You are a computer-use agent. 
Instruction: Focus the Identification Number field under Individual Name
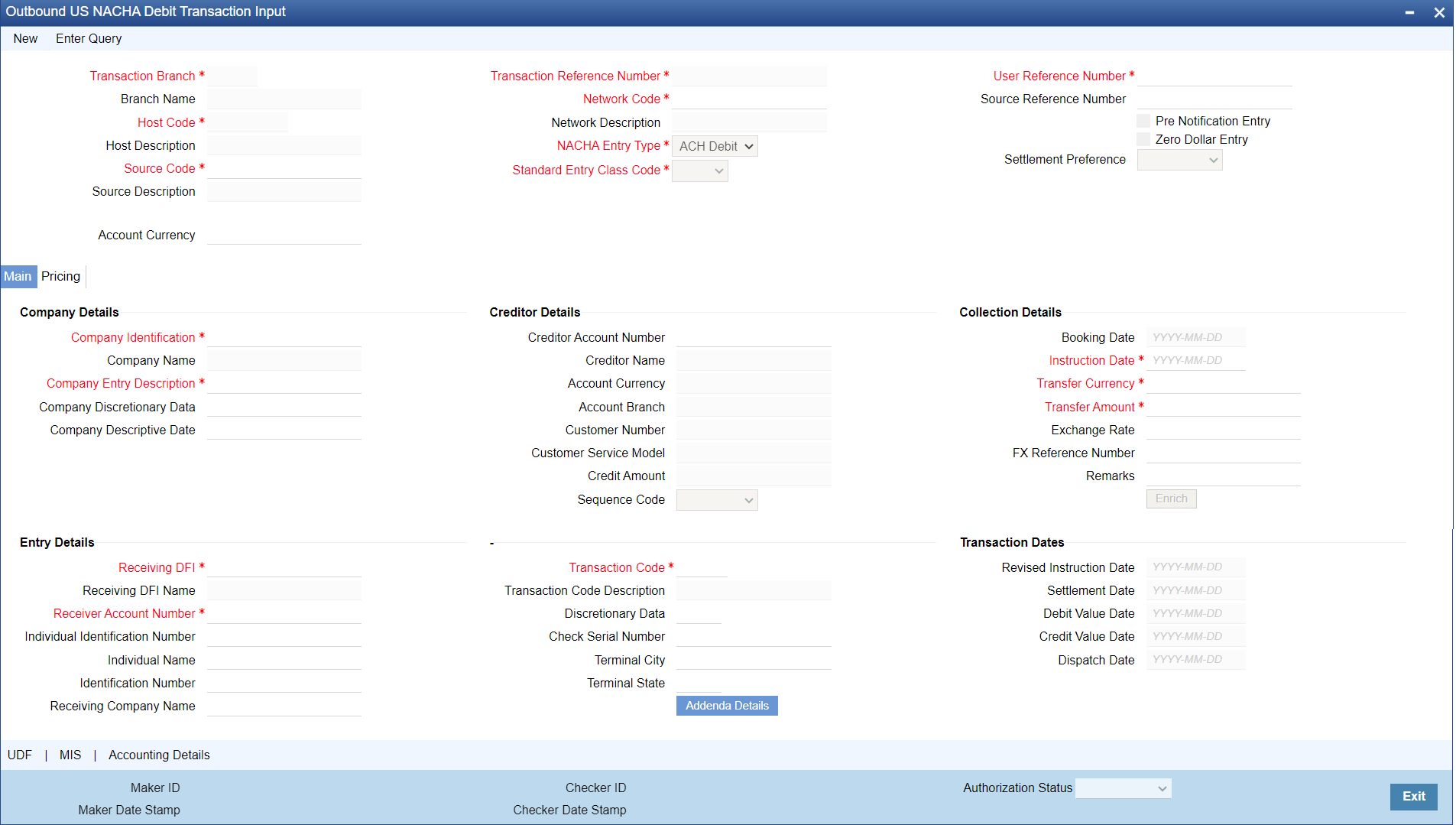[x=284, y=684]
